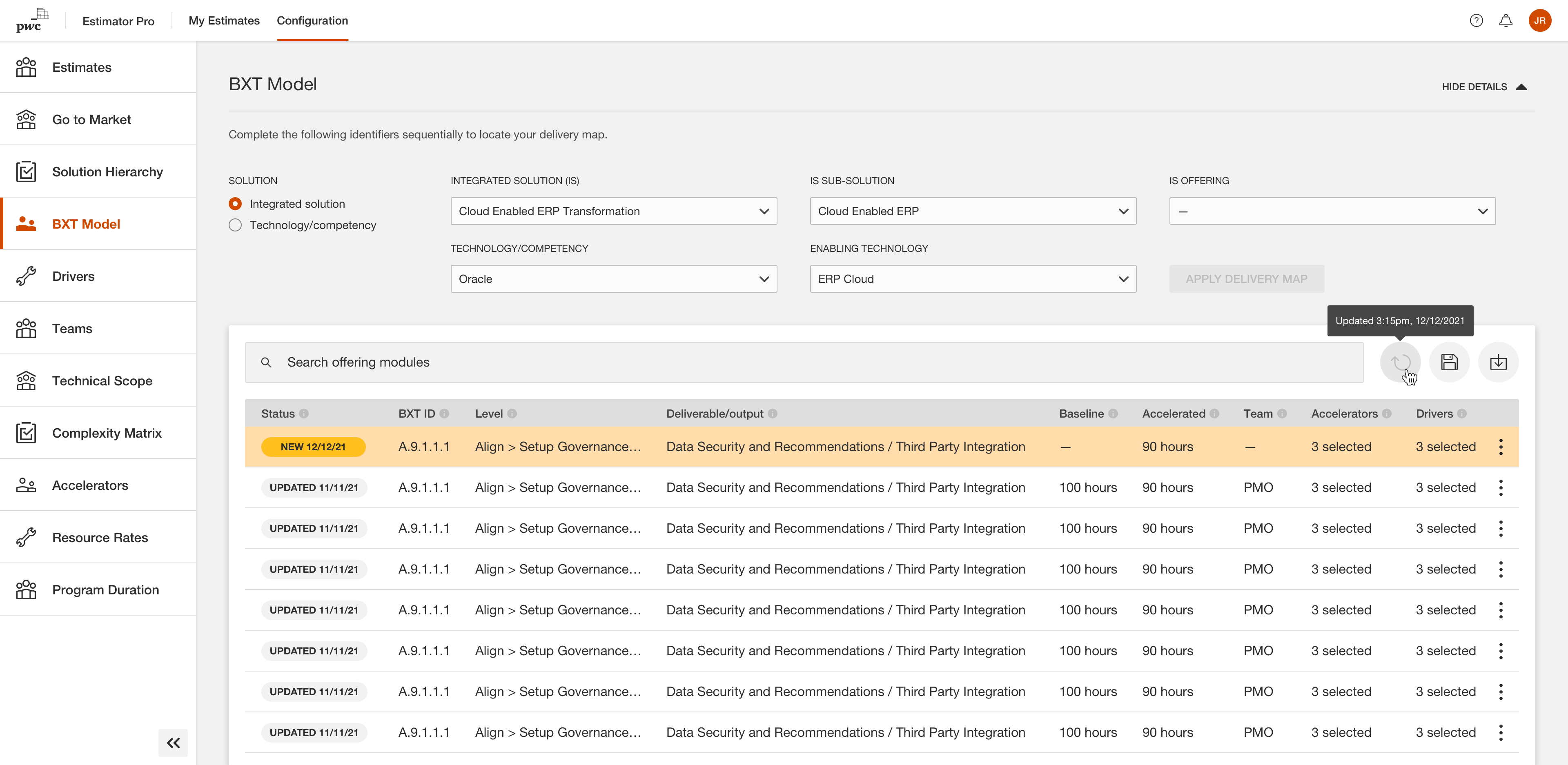Screen dimensions: 1568x765
Task: Click info icon next to Baseline
Action: (x=1113, y=414)
